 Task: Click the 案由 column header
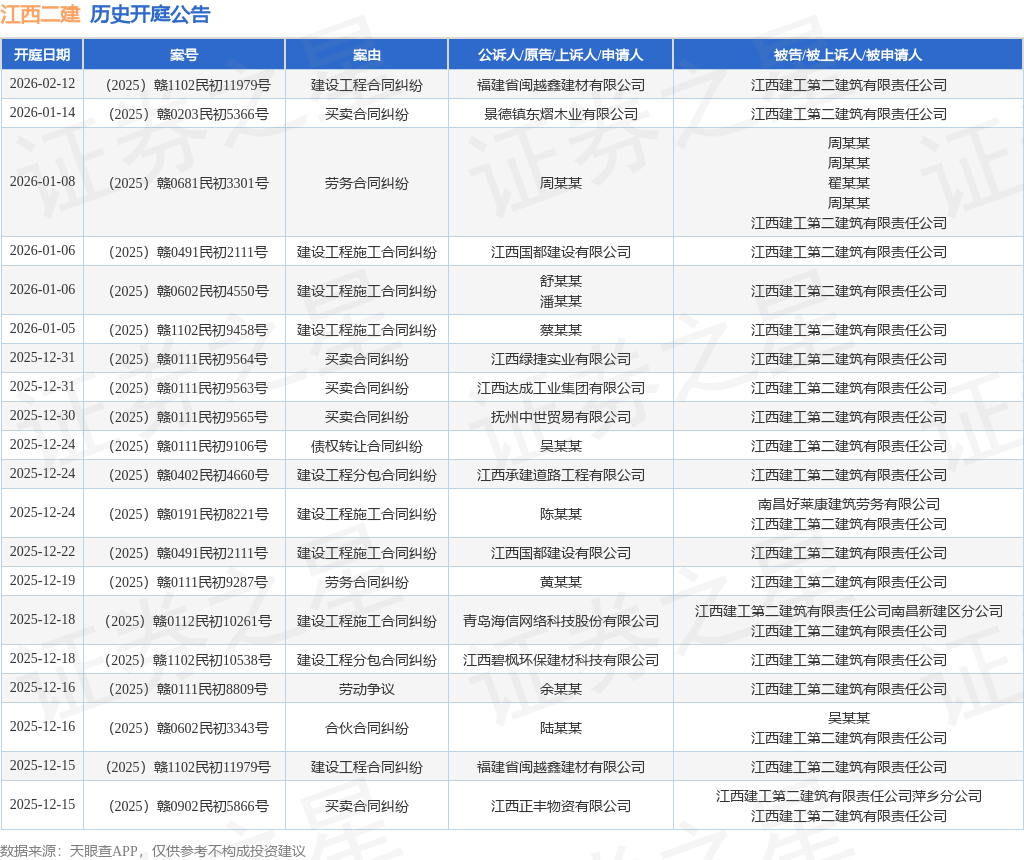366,55
